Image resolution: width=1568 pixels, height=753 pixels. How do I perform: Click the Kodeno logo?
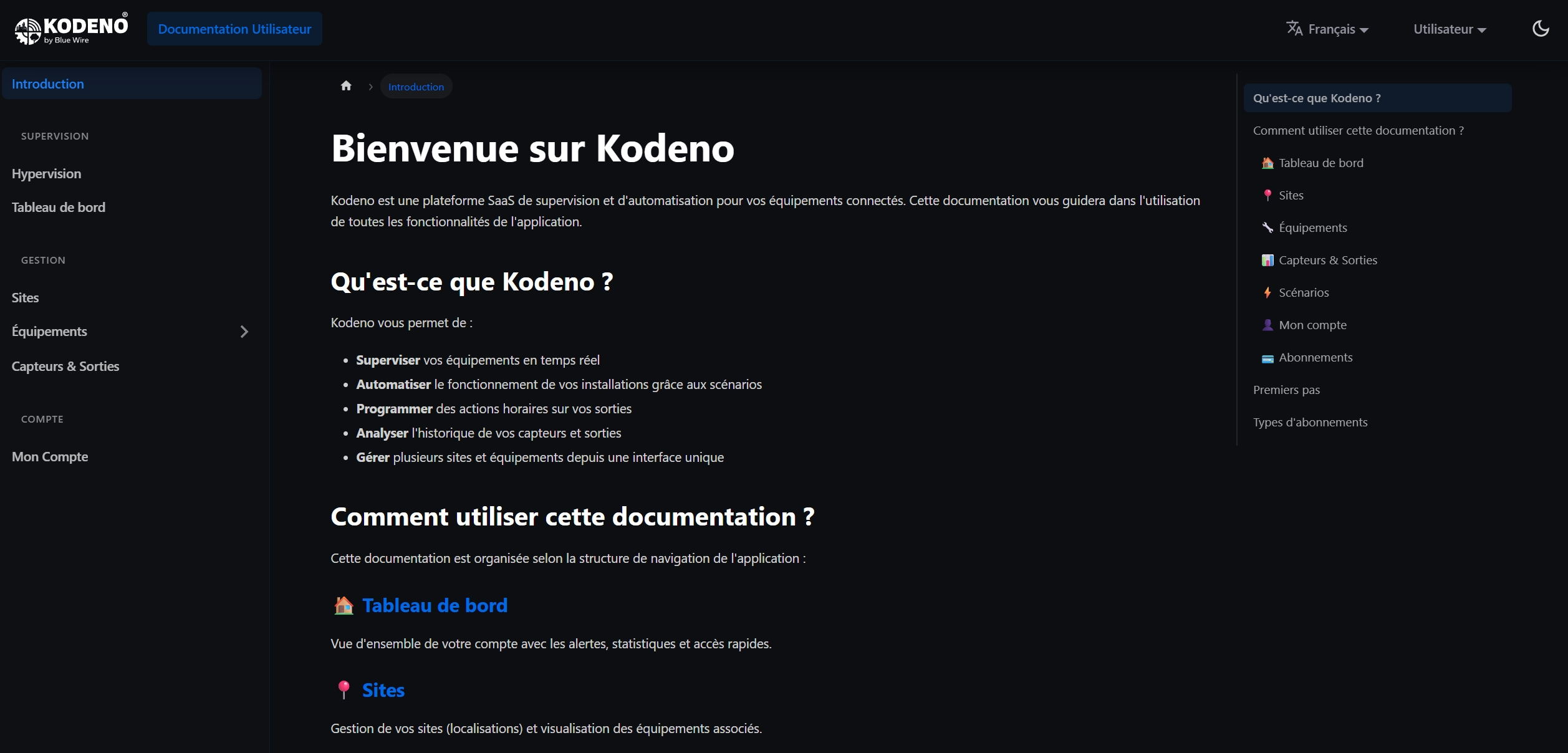pos(71,29)
